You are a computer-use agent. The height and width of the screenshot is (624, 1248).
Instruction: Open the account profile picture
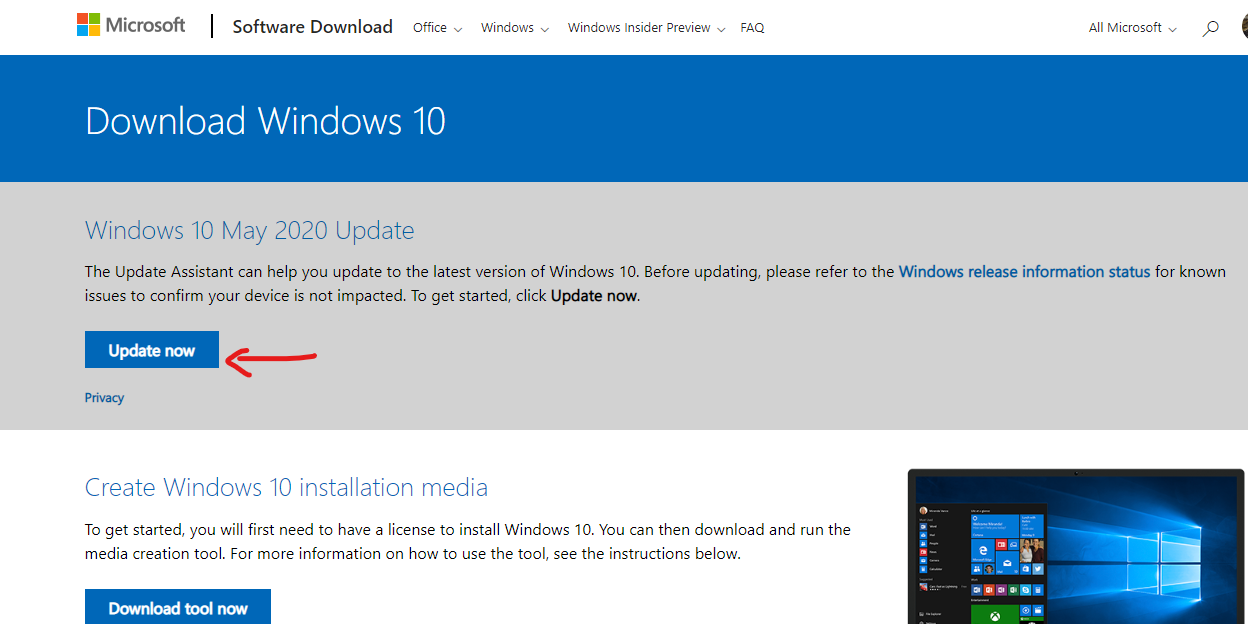[x=1244, y=27]
